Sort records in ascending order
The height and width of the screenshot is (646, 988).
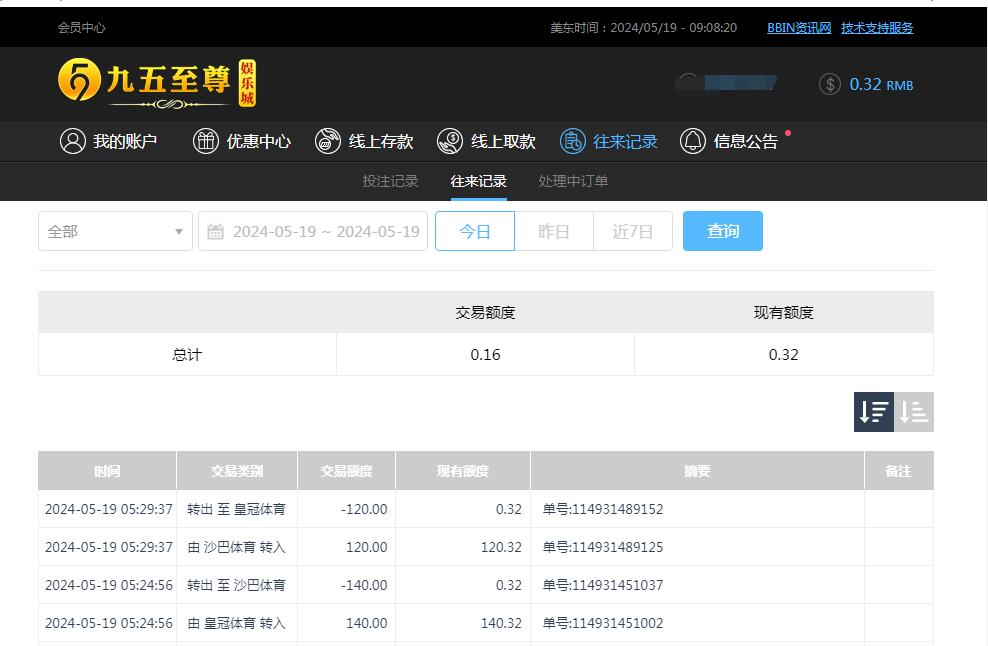[x=914, y=412]
